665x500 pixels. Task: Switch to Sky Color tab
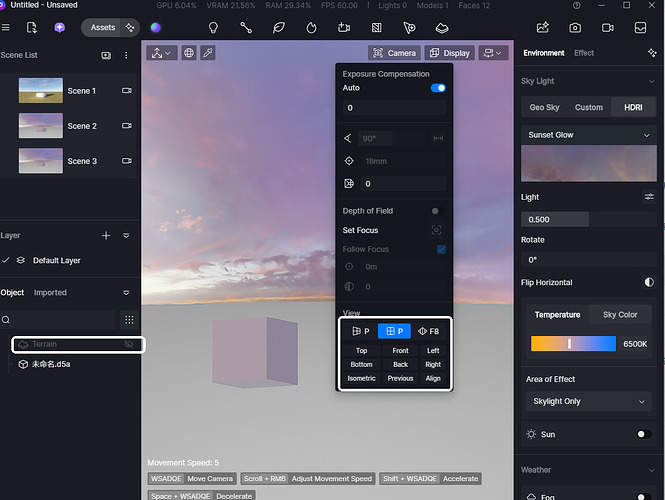(x=620, y=315)
